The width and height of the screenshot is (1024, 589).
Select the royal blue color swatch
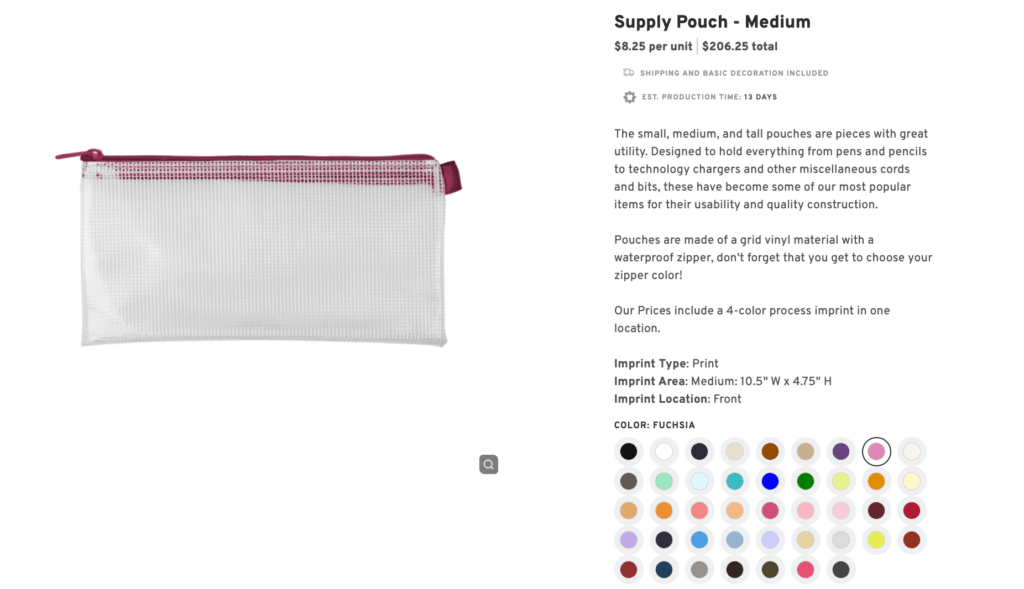770,481
